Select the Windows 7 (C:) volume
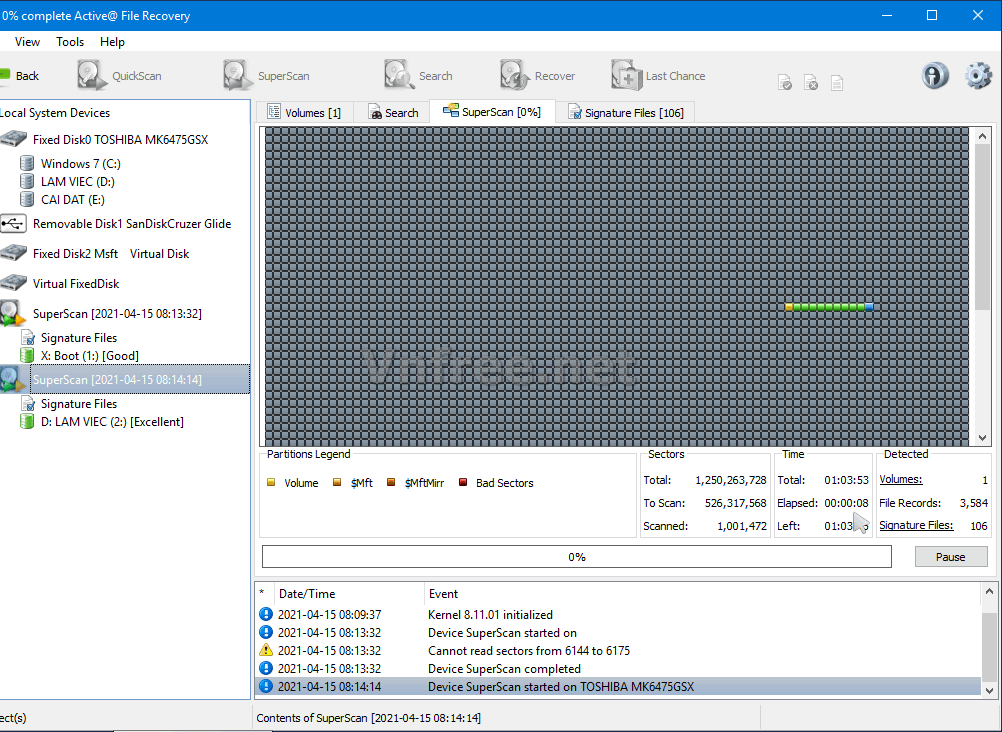 pyautogui.click(x=80, y=164)
